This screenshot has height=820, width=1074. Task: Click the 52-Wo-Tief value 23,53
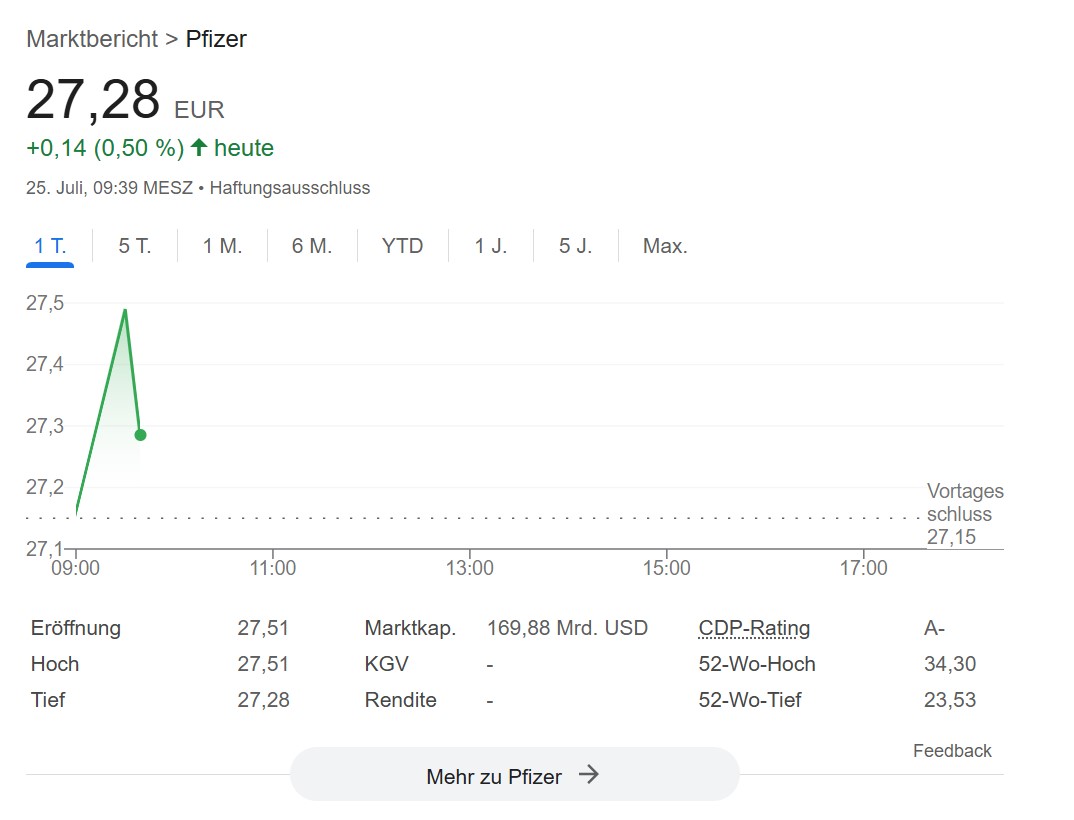pos(950,700)
